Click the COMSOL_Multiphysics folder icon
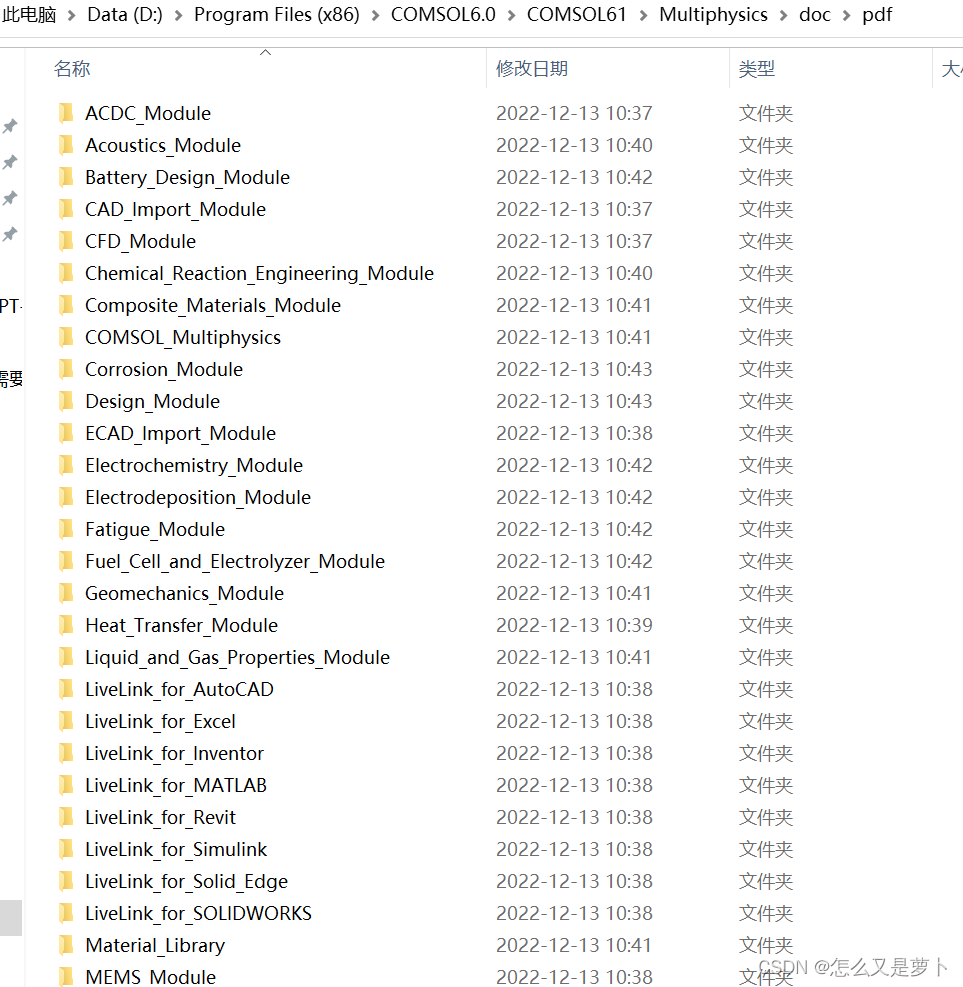The height and width of the screenshot is (987, 963). pos(66,337)
